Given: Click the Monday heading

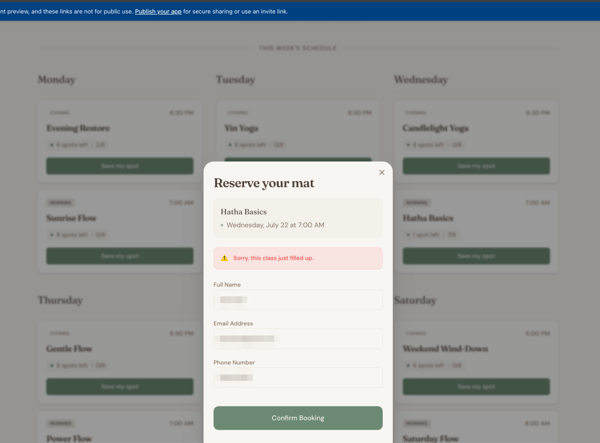Looking at the screenshot, I should [57, 80].
